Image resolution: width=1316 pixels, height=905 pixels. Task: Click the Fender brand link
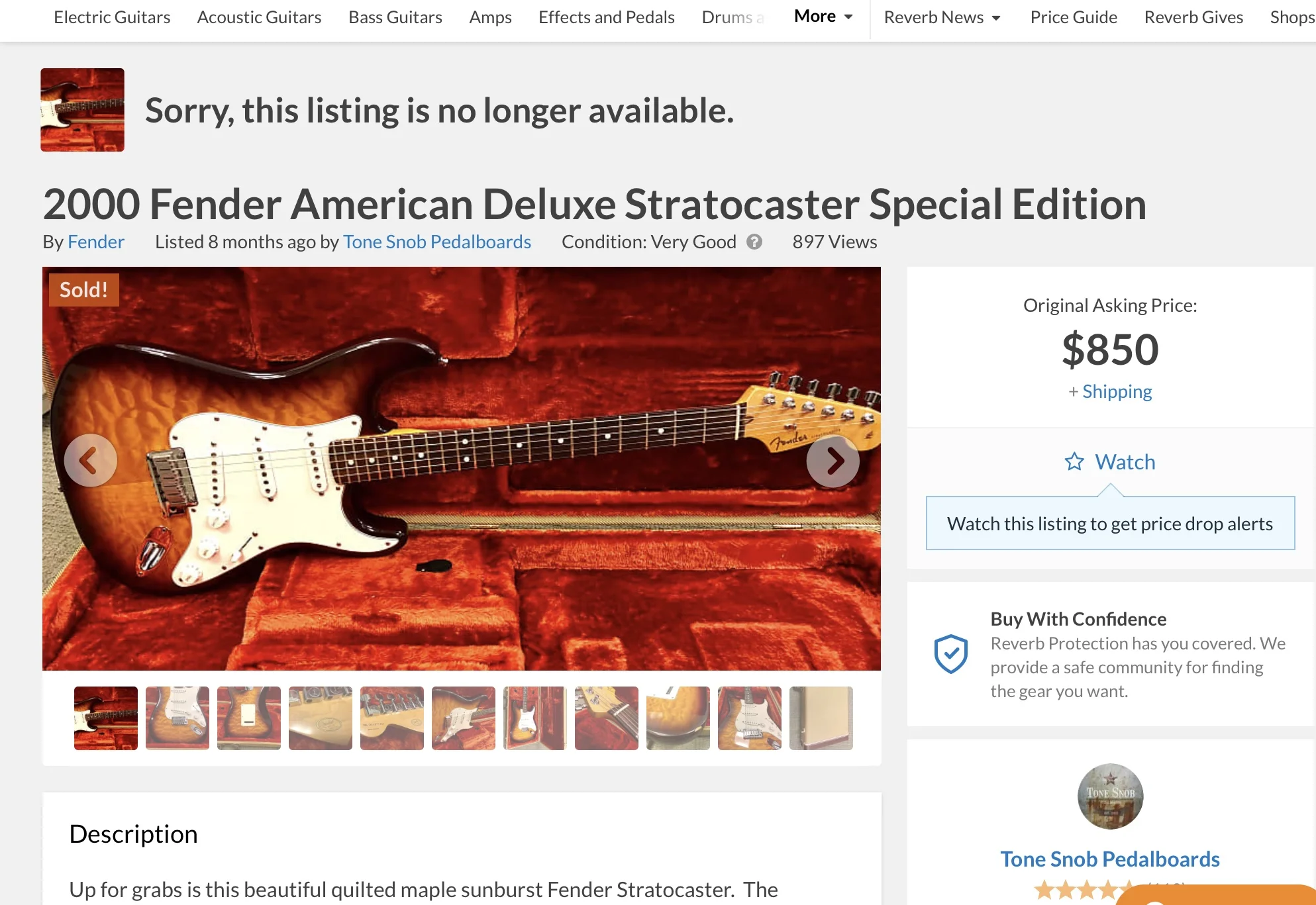96,242
